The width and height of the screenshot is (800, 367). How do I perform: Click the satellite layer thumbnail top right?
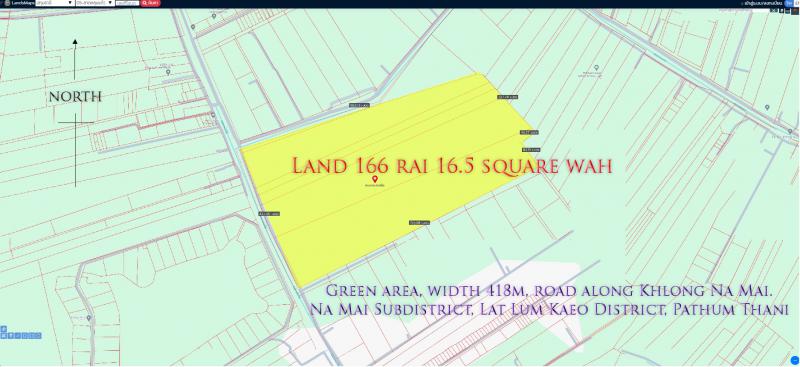click(x=795, y=11)
